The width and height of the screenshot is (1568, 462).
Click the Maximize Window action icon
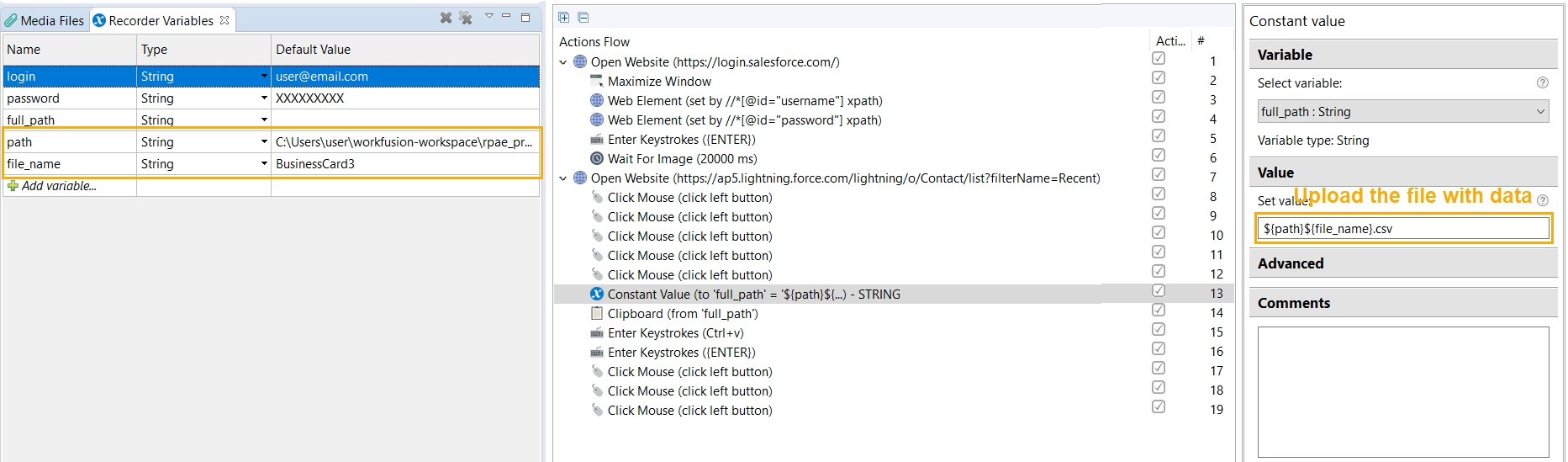597,81
